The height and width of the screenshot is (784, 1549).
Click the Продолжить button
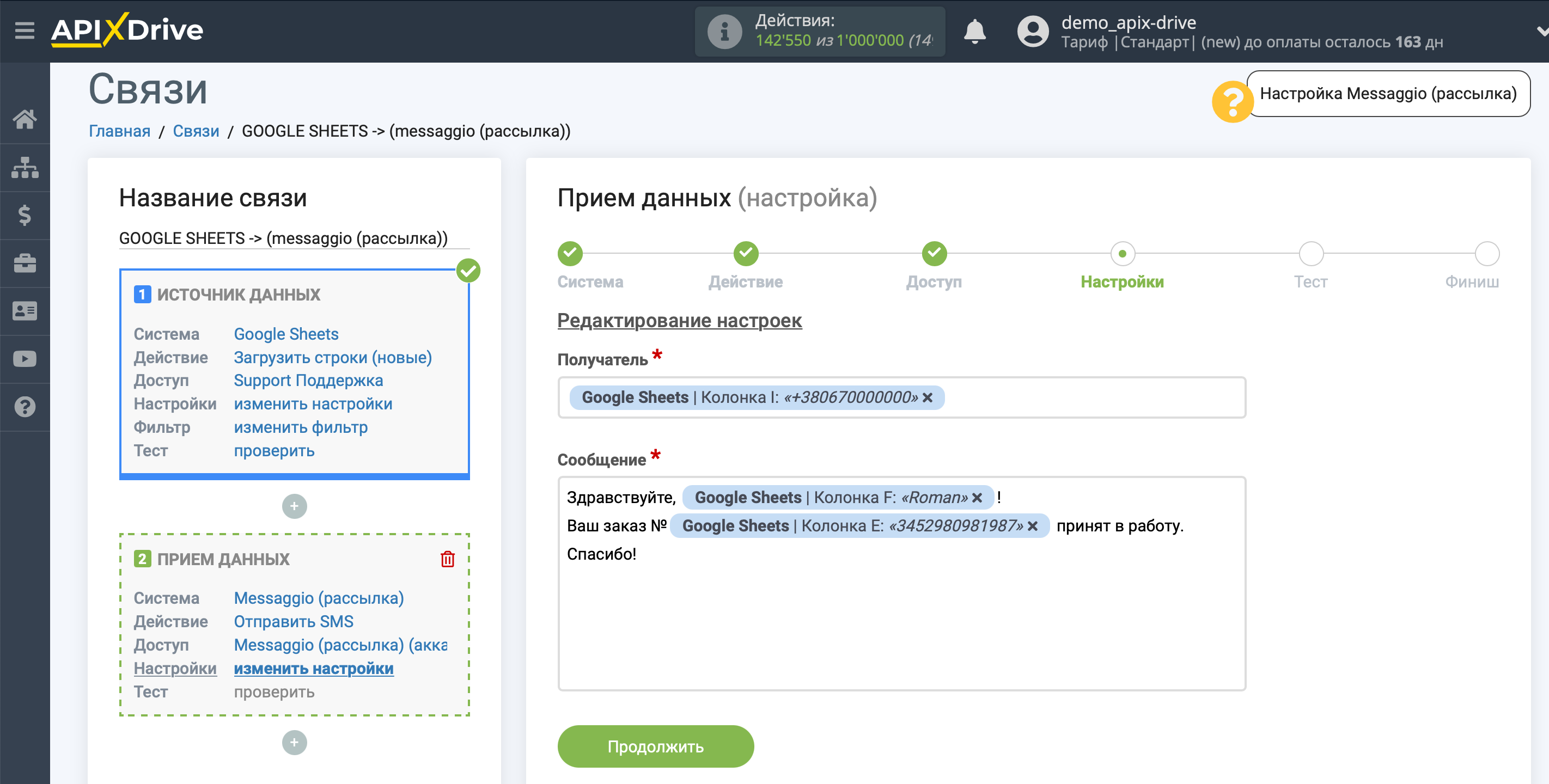point(655,746)
